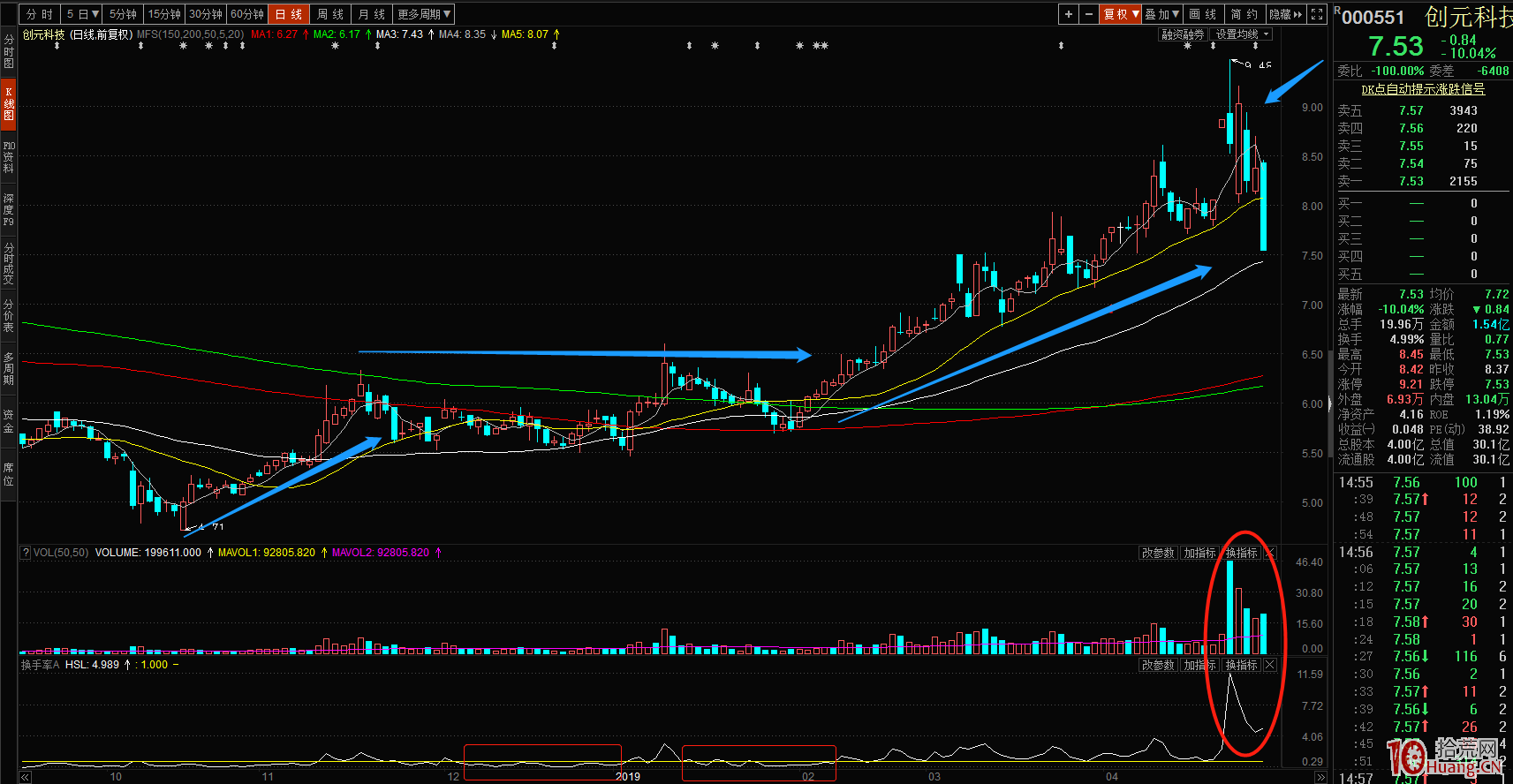Hide side panel via 隐藏 arrows
The width and height of the screenshot is (1513, 784).
(x=1285, y=14)
